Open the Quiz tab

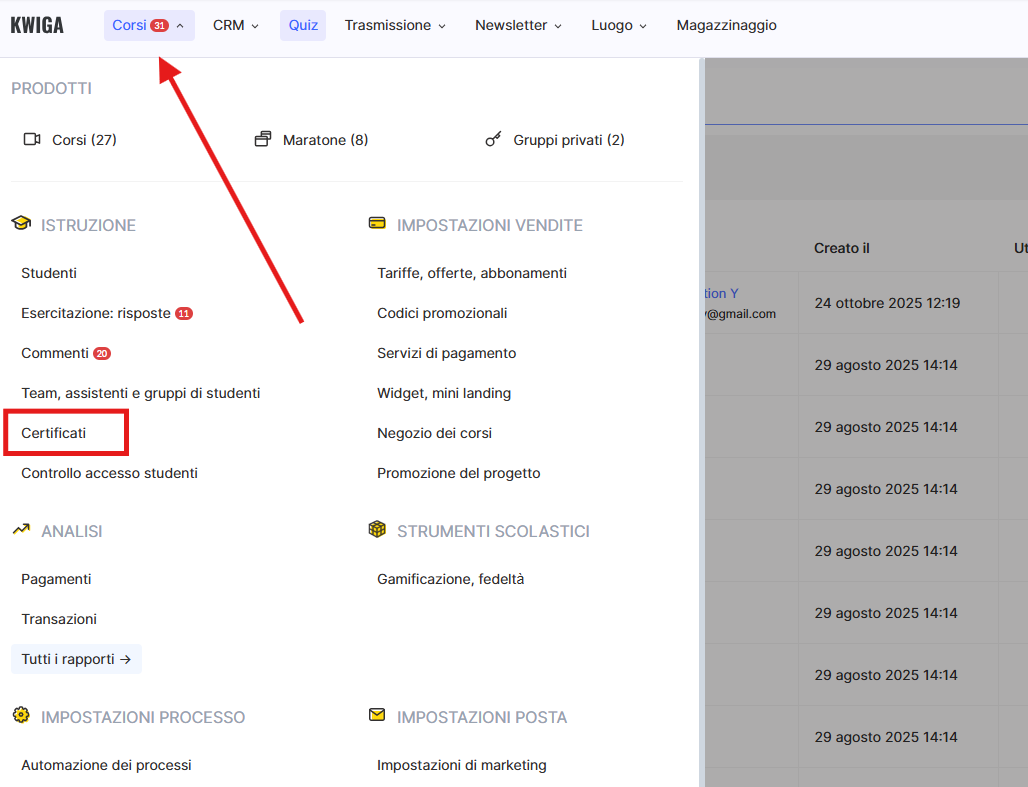(303, 25)
